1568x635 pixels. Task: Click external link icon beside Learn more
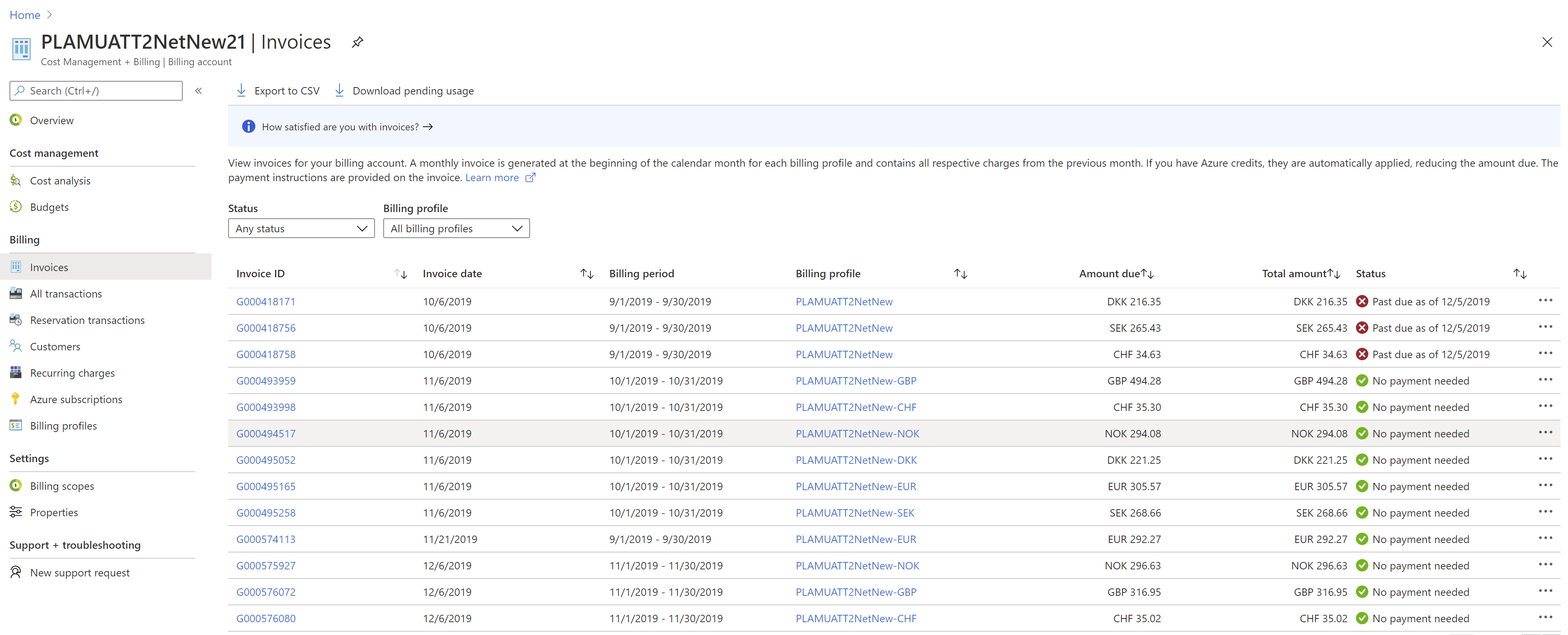tap(530, 178)
